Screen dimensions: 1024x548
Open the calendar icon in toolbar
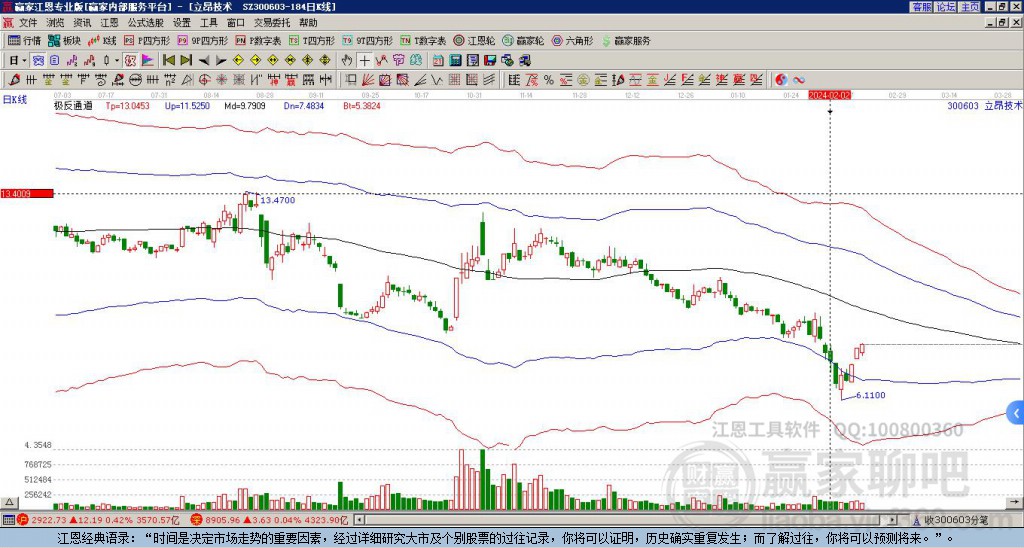point(438,61)
